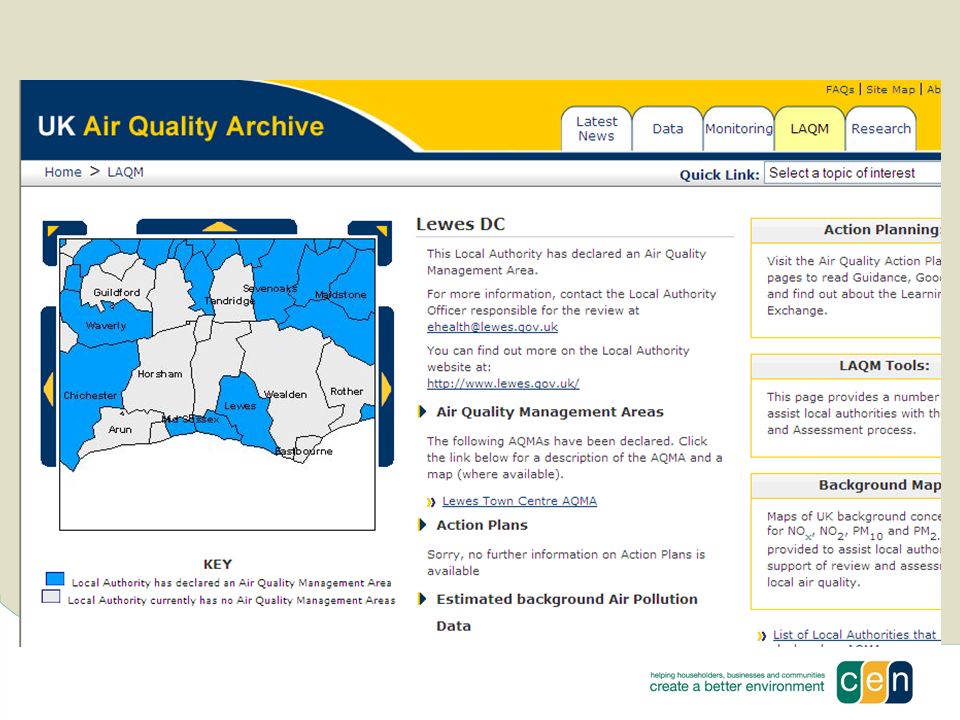The height and width of the screenshot is (720, 960).
Task: Pan the map north-west with corner arrow
Action: pyautogui.click(x=54, y=231)
